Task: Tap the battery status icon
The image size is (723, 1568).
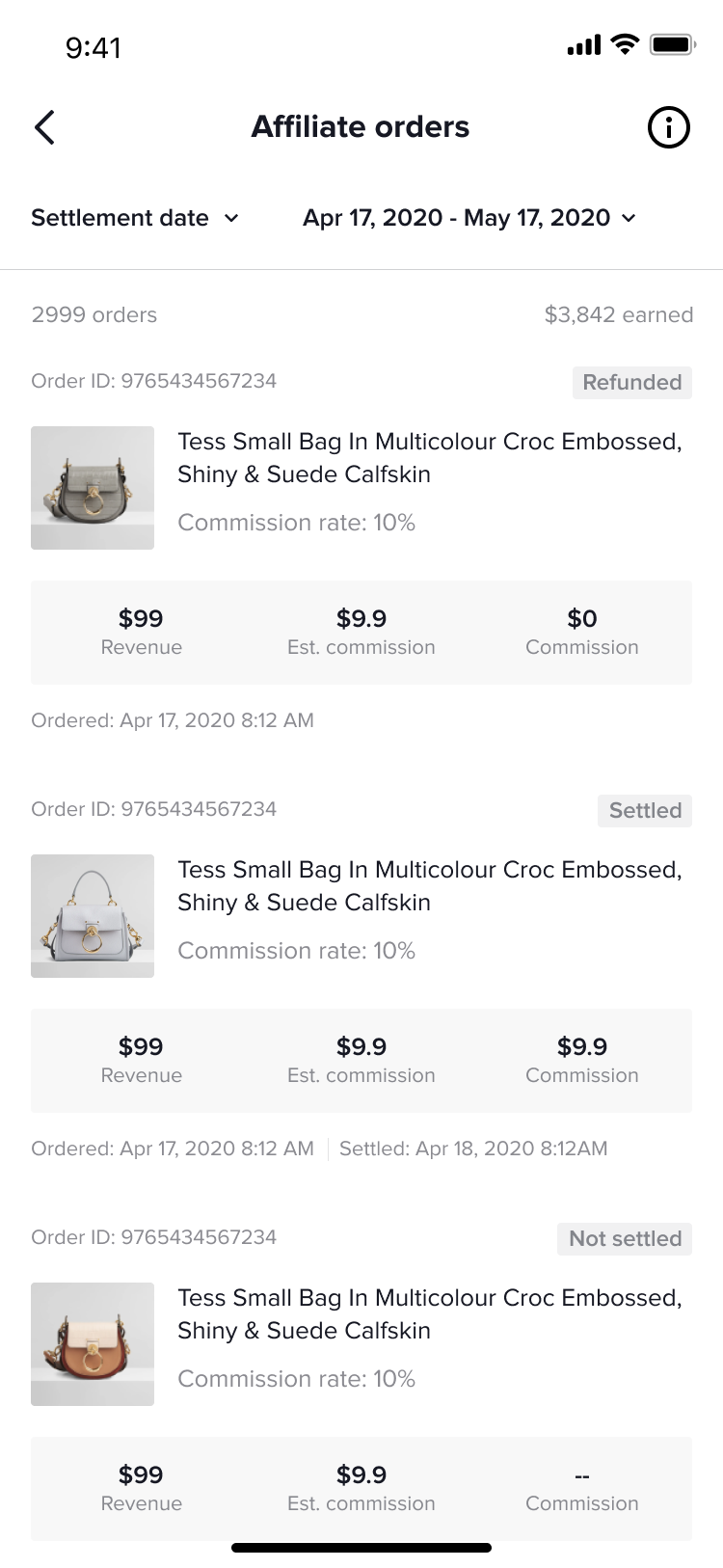Action: [672, 44]
